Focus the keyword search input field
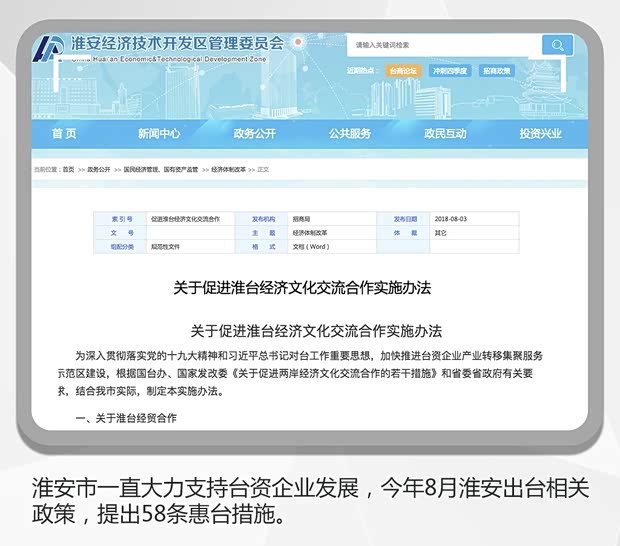 [x=444, y=45]
